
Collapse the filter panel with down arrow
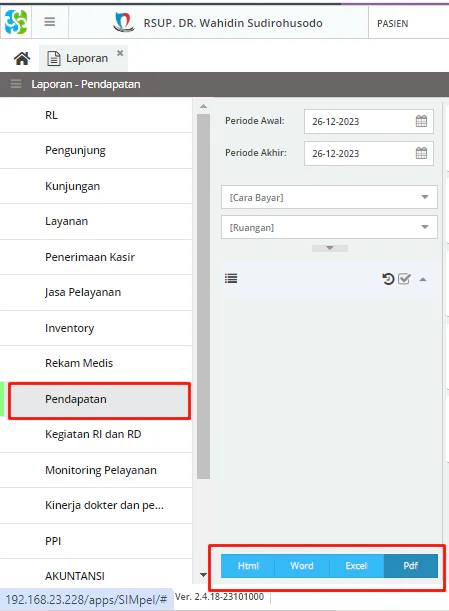(x=330, y=248)
